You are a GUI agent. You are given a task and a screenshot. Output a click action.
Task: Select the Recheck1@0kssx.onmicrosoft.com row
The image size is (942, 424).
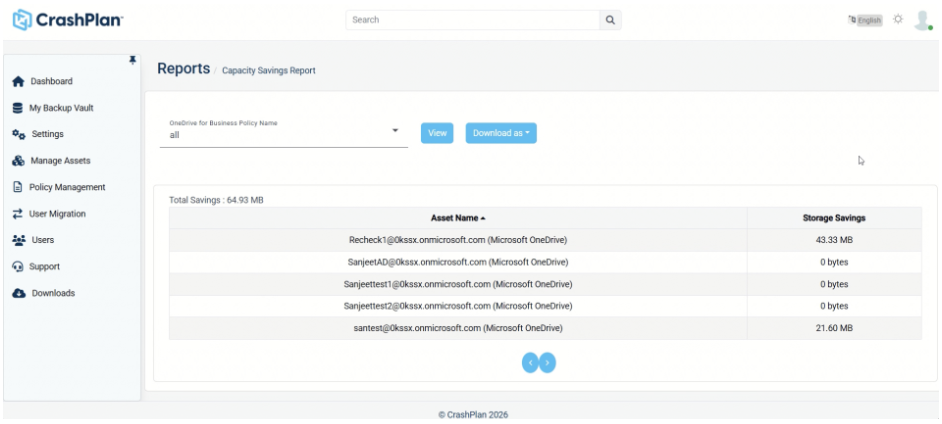tap(545, 240)
